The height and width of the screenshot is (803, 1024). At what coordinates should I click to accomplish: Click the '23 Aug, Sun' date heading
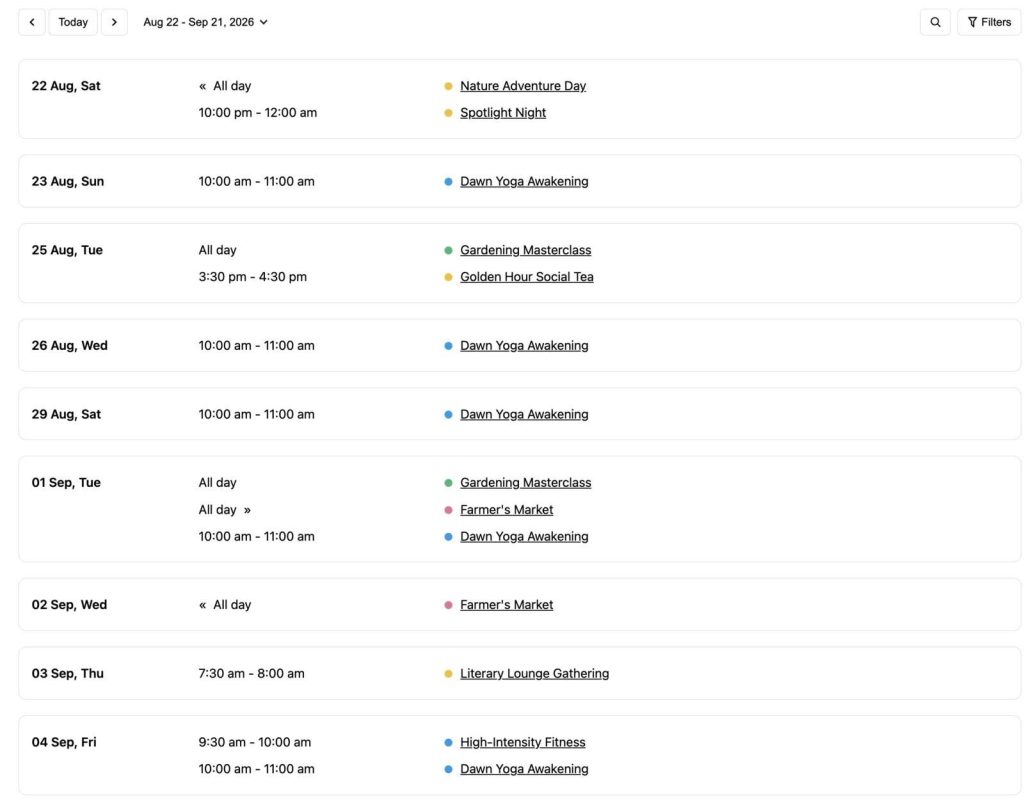point(68,181)
